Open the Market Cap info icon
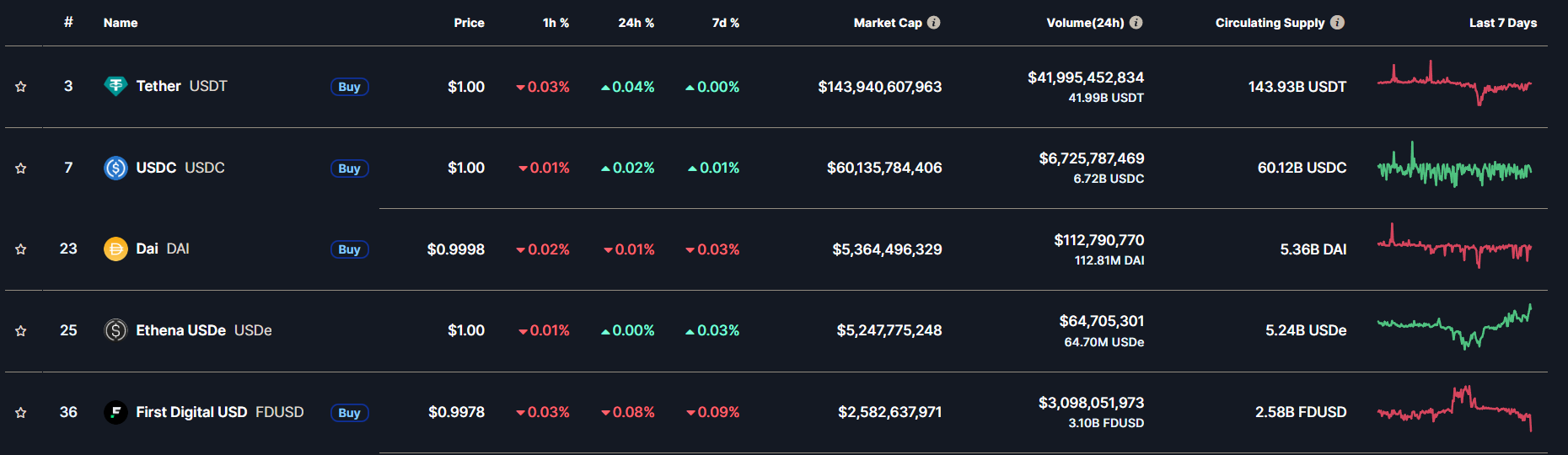 coord(934,23)
